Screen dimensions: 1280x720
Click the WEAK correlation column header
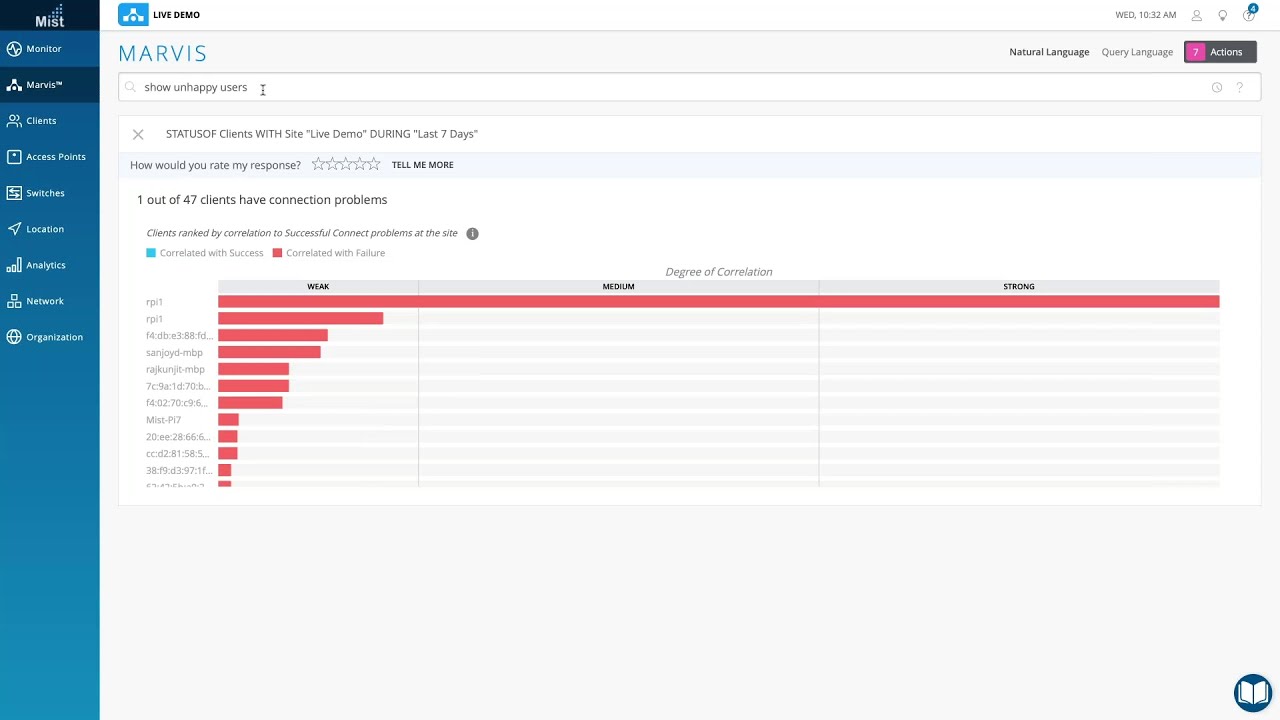point(318,286)
